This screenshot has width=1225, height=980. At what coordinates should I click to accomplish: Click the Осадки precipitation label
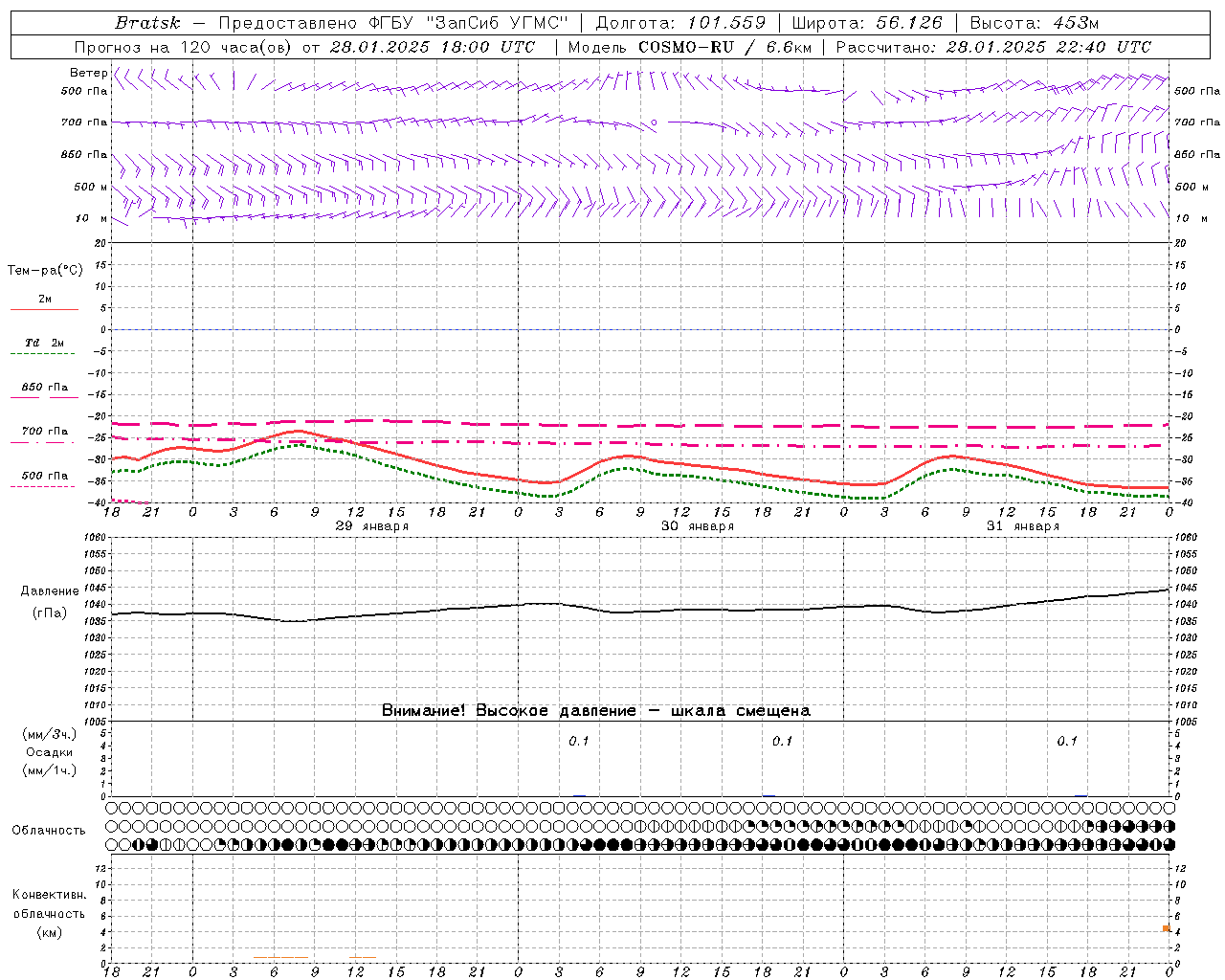[x=49, y=753]
